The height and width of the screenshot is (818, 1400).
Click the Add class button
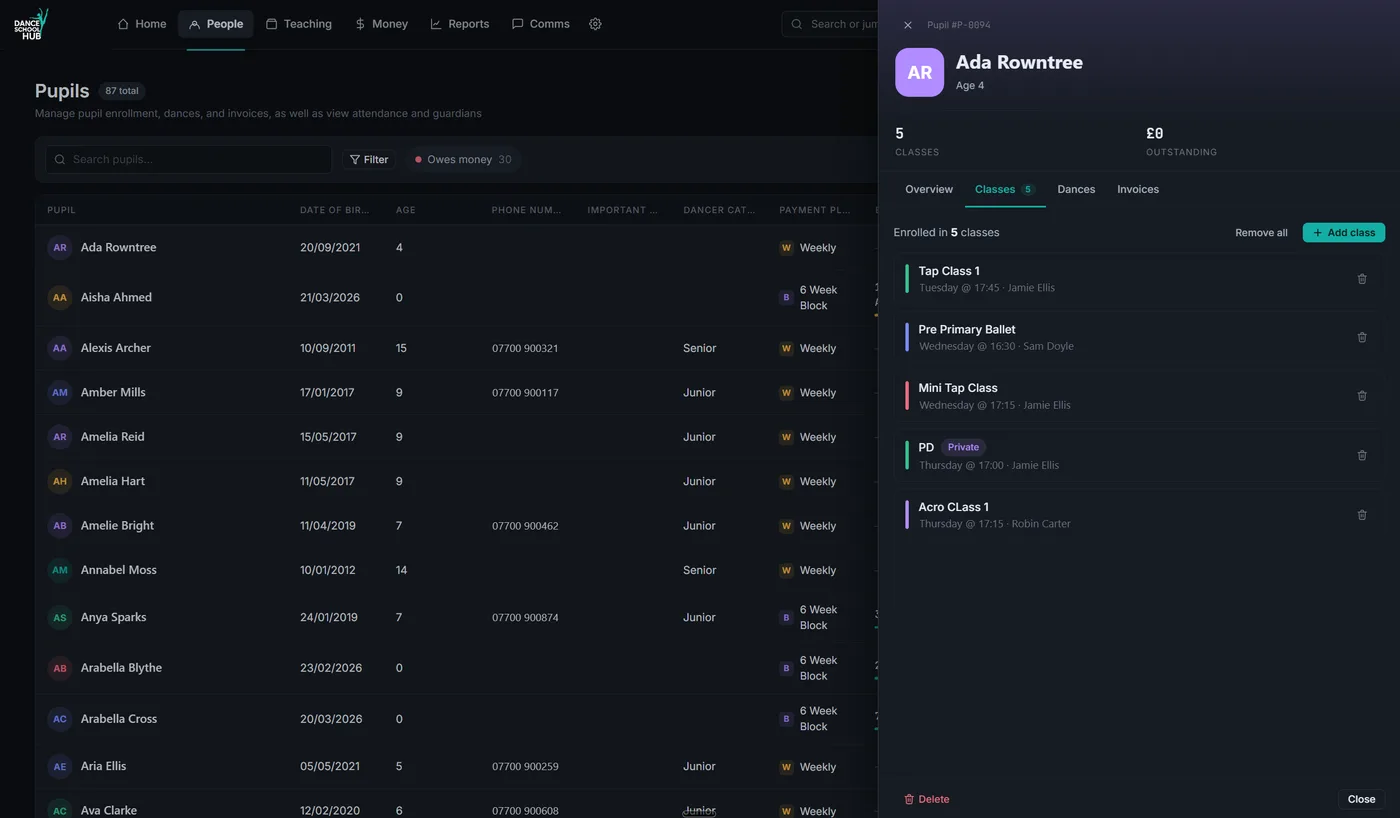(x=1343, y=232)
